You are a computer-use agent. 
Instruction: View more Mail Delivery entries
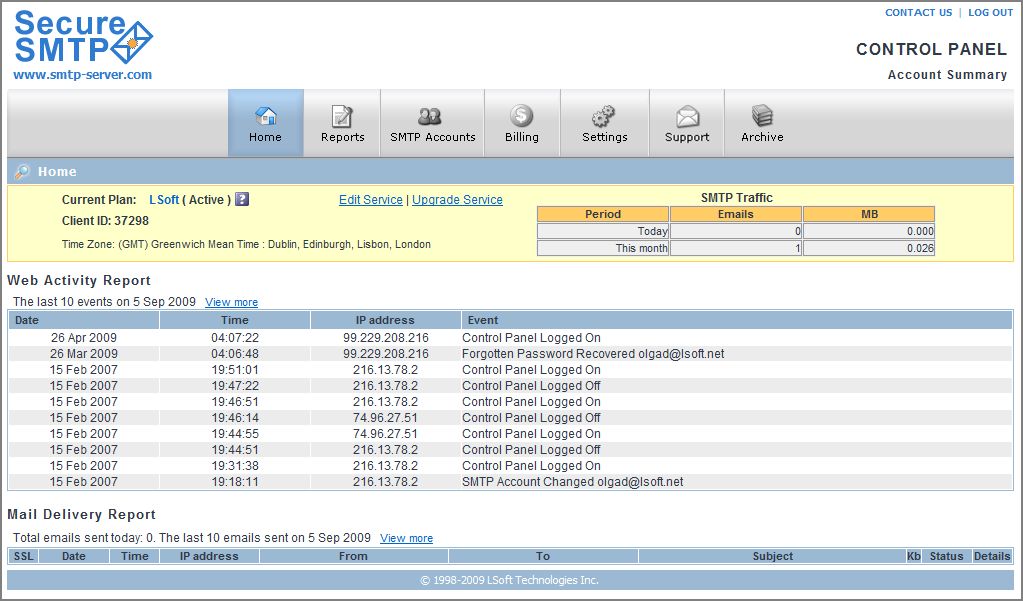click(406, 538)
